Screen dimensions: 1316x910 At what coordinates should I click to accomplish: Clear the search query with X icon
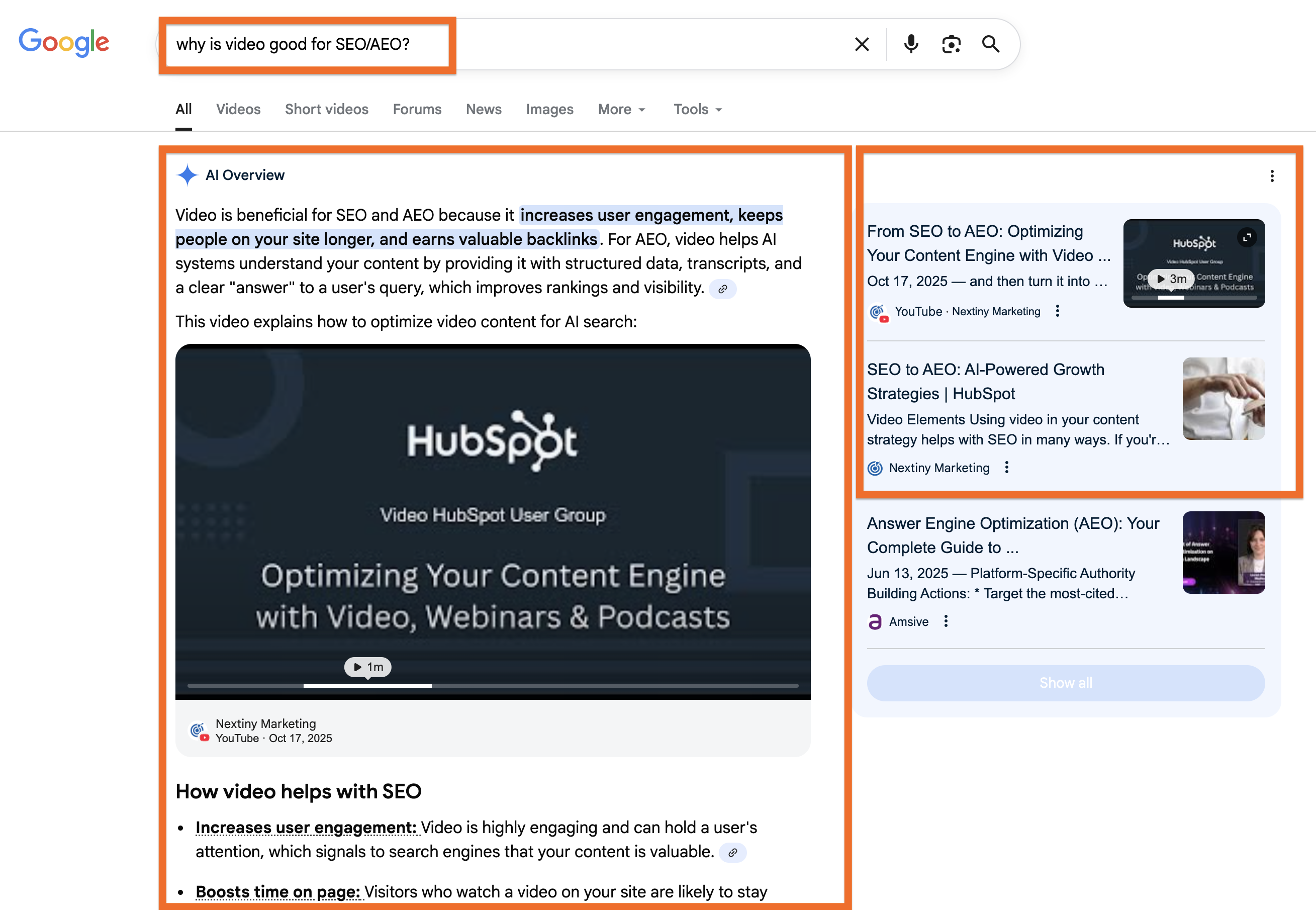click(x=862, y=44)
